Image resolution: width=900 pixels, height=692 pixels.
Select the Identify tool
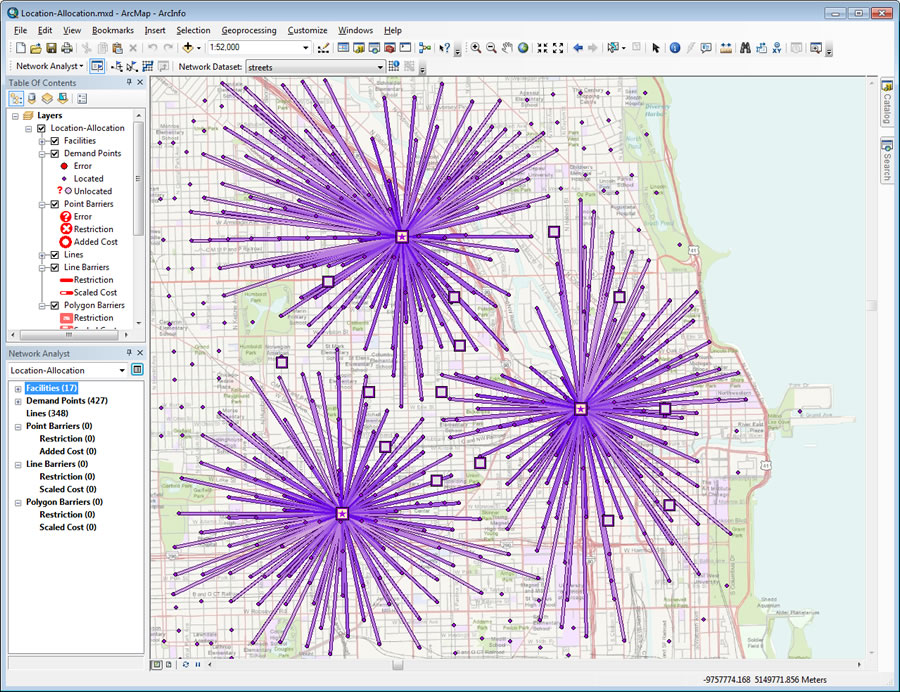click(x=674, y=48)
